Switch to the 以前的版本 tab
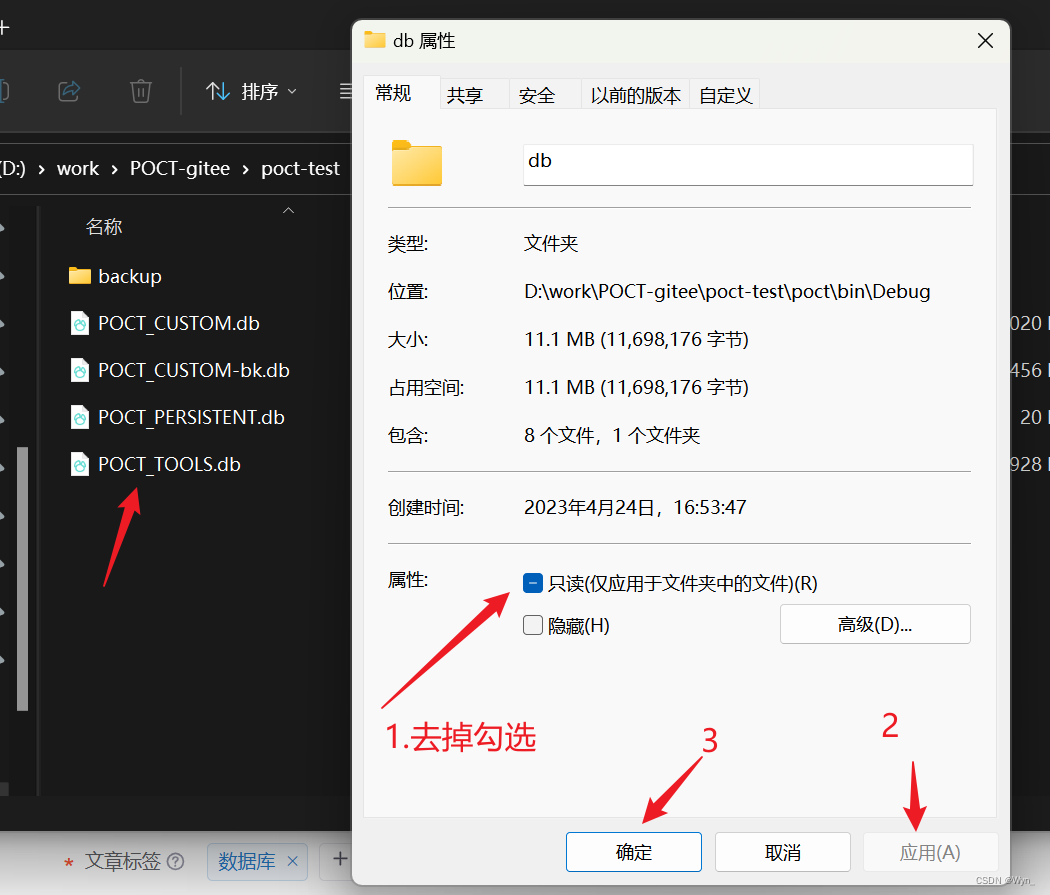Screen dimensions: 1050x895 (635, 94)
